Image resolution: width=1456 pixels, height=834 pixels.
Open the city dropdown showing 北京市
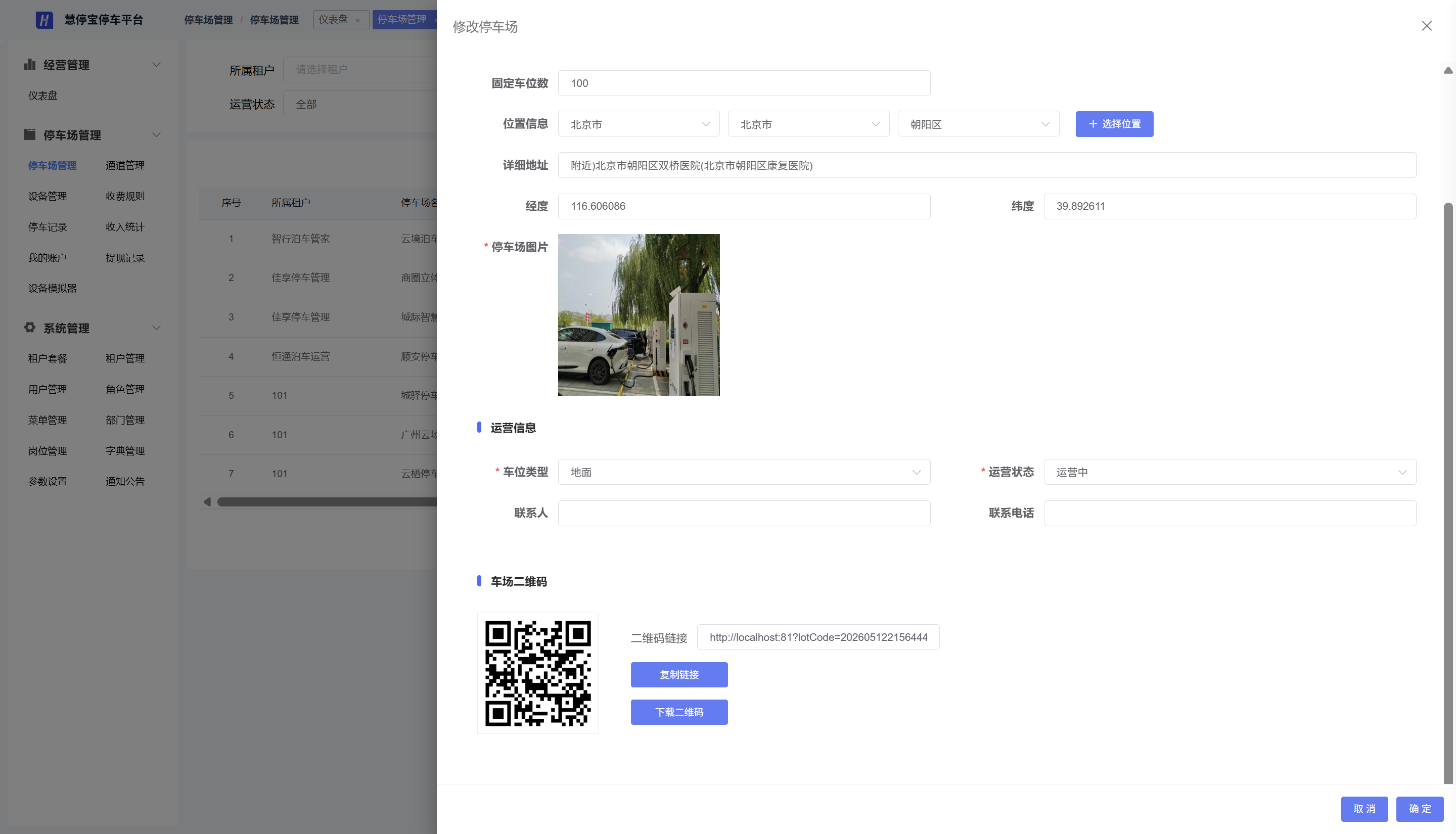pos(808,124)
